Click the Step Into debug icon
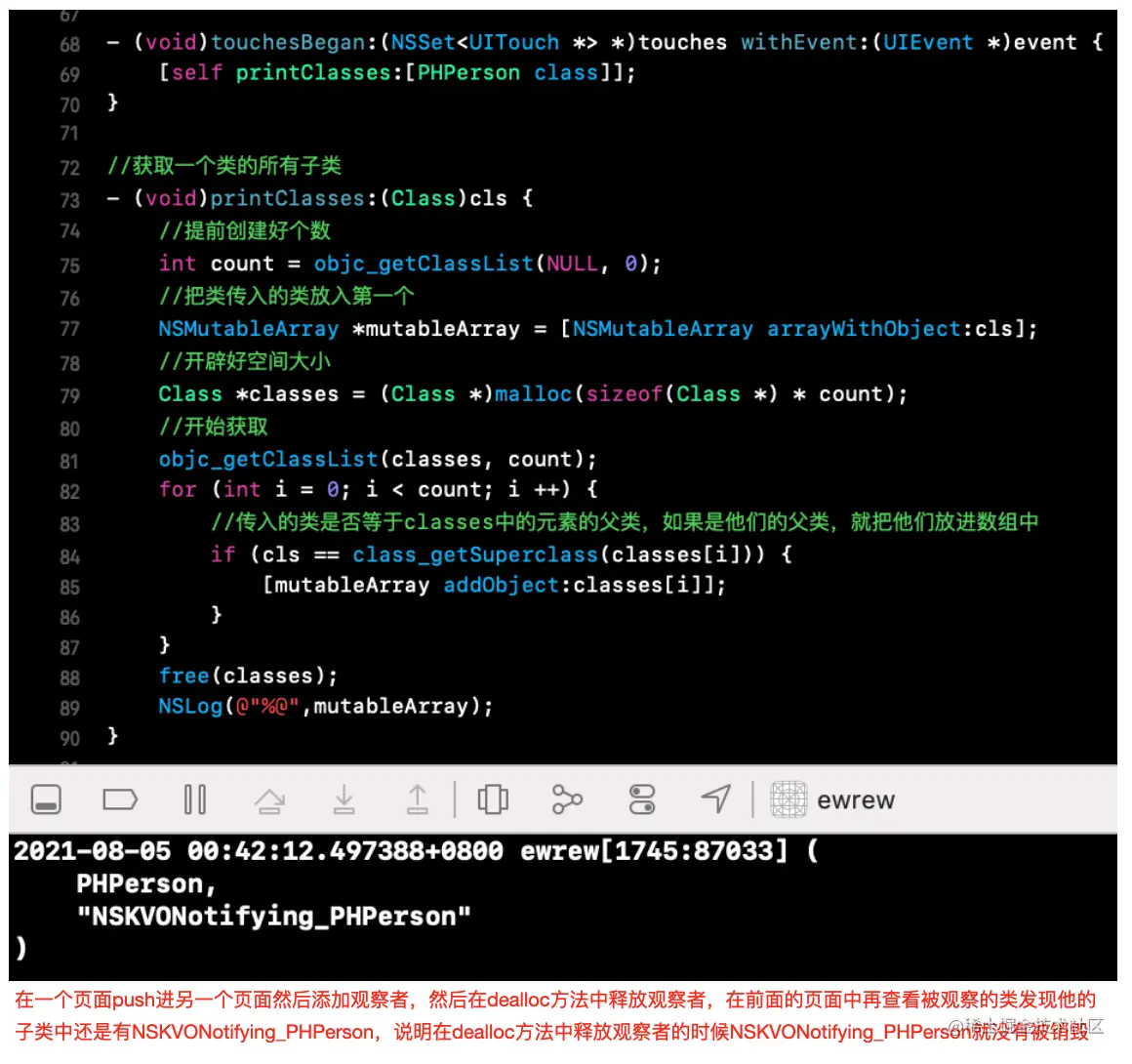Screen dimensions: 1132x1064 click(344, 799)
